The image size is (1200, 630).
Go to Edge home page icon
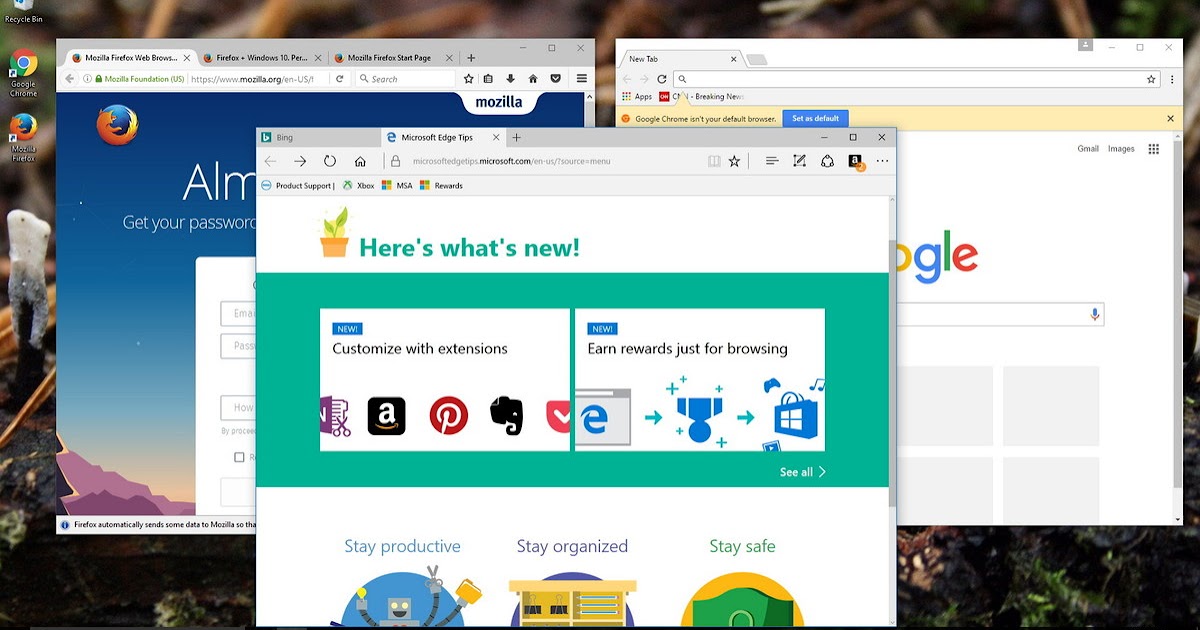click(x=360, y=161)
